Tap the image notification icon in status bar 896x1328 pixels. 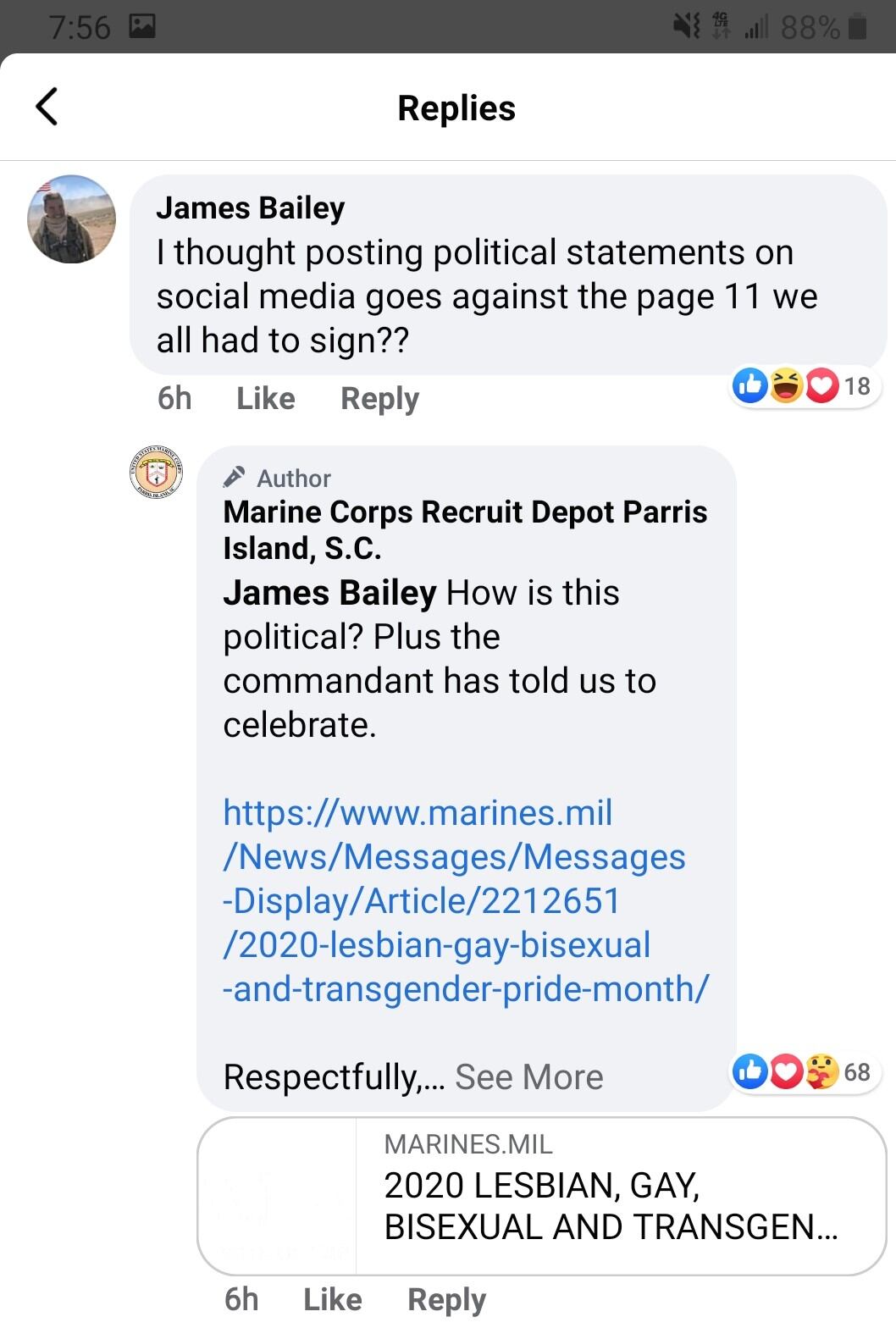[141, 27]
